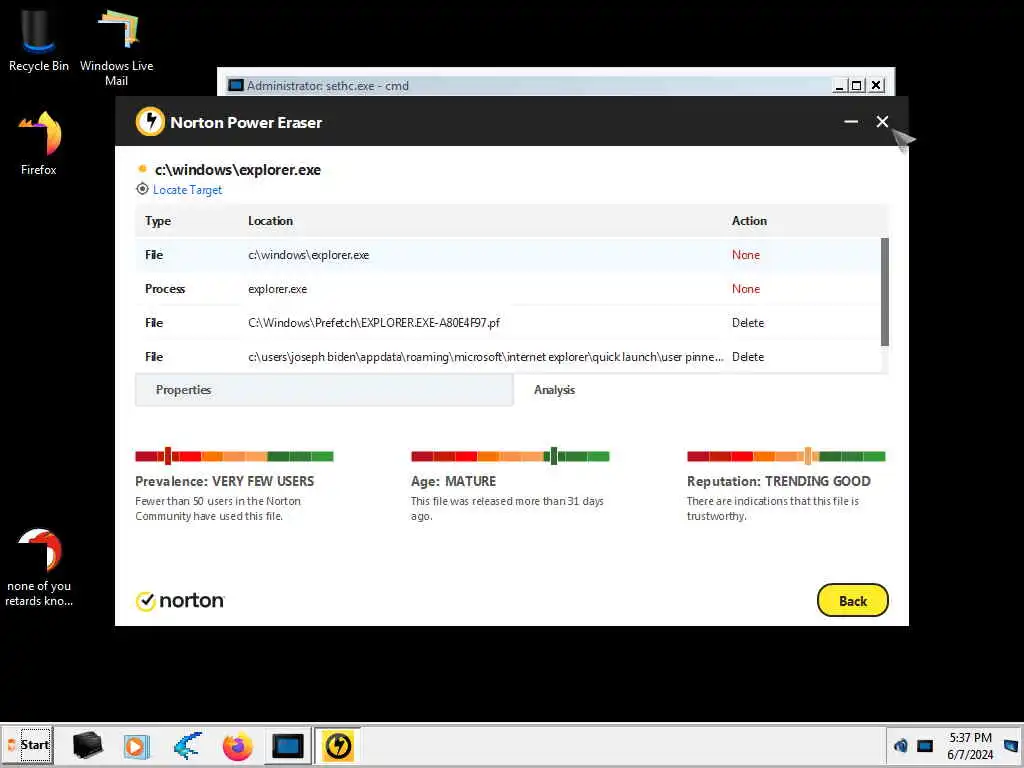1024x768 pixels.
Task: Select the joseph biden quick launch file row
Action: [508, 357]
